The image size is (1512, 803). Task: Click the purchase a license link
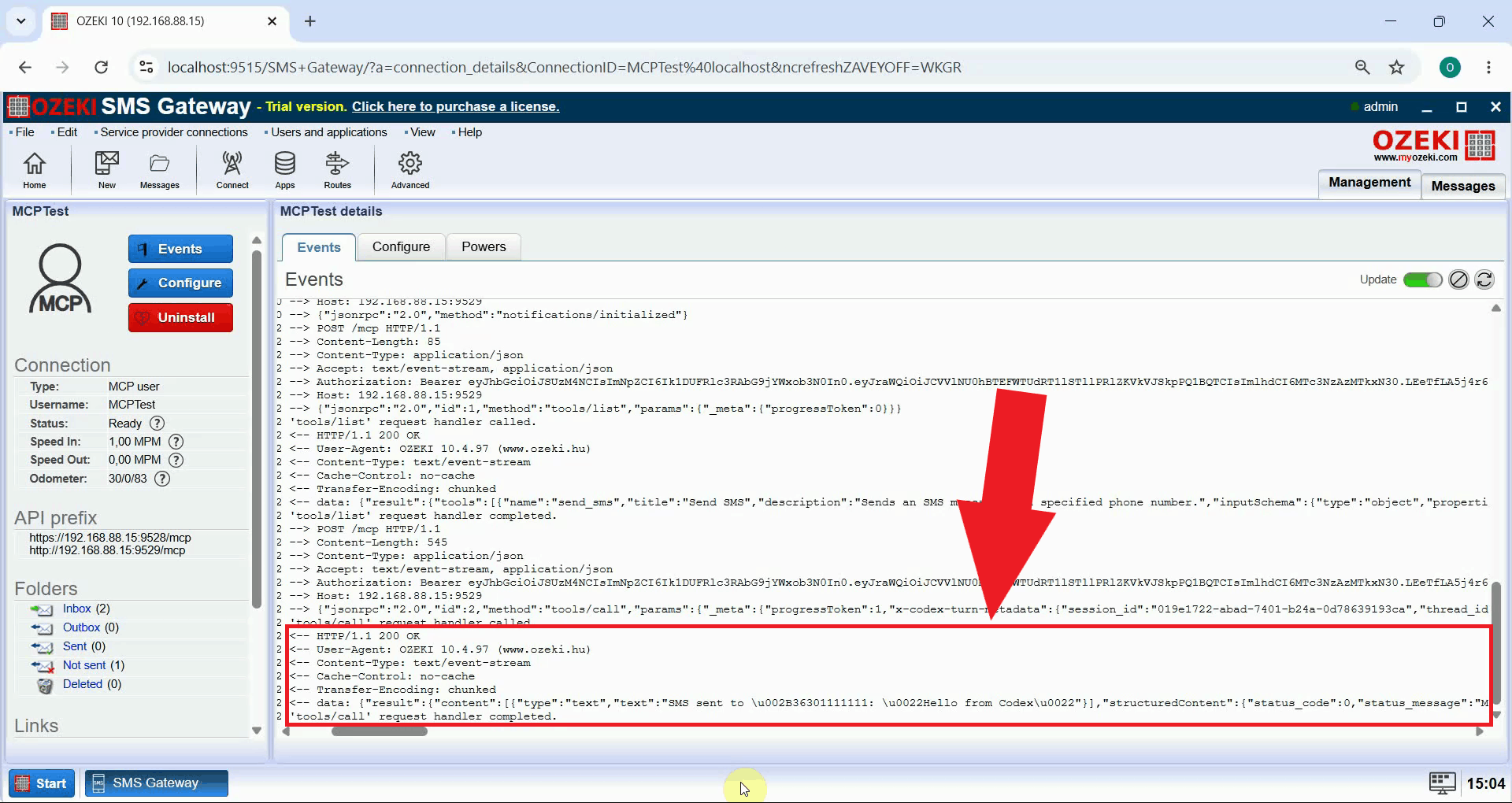455,107
